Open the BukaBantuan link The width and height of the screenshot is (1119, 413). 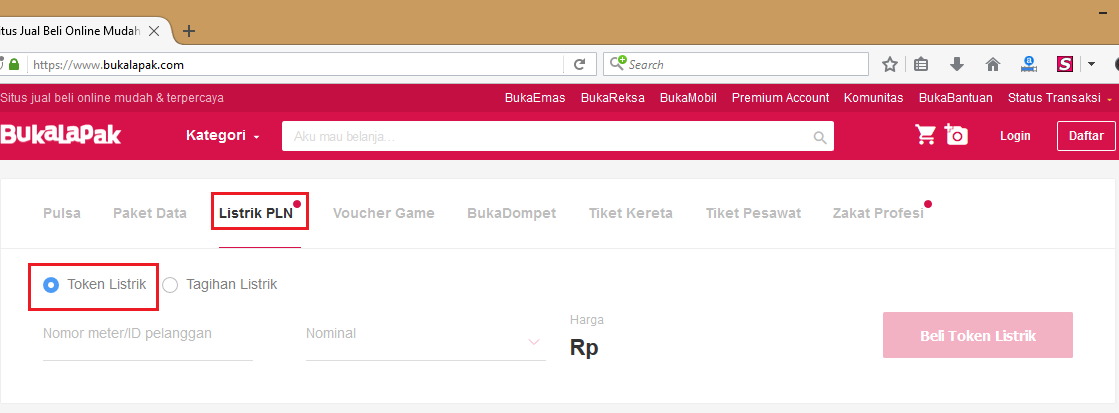956,98
